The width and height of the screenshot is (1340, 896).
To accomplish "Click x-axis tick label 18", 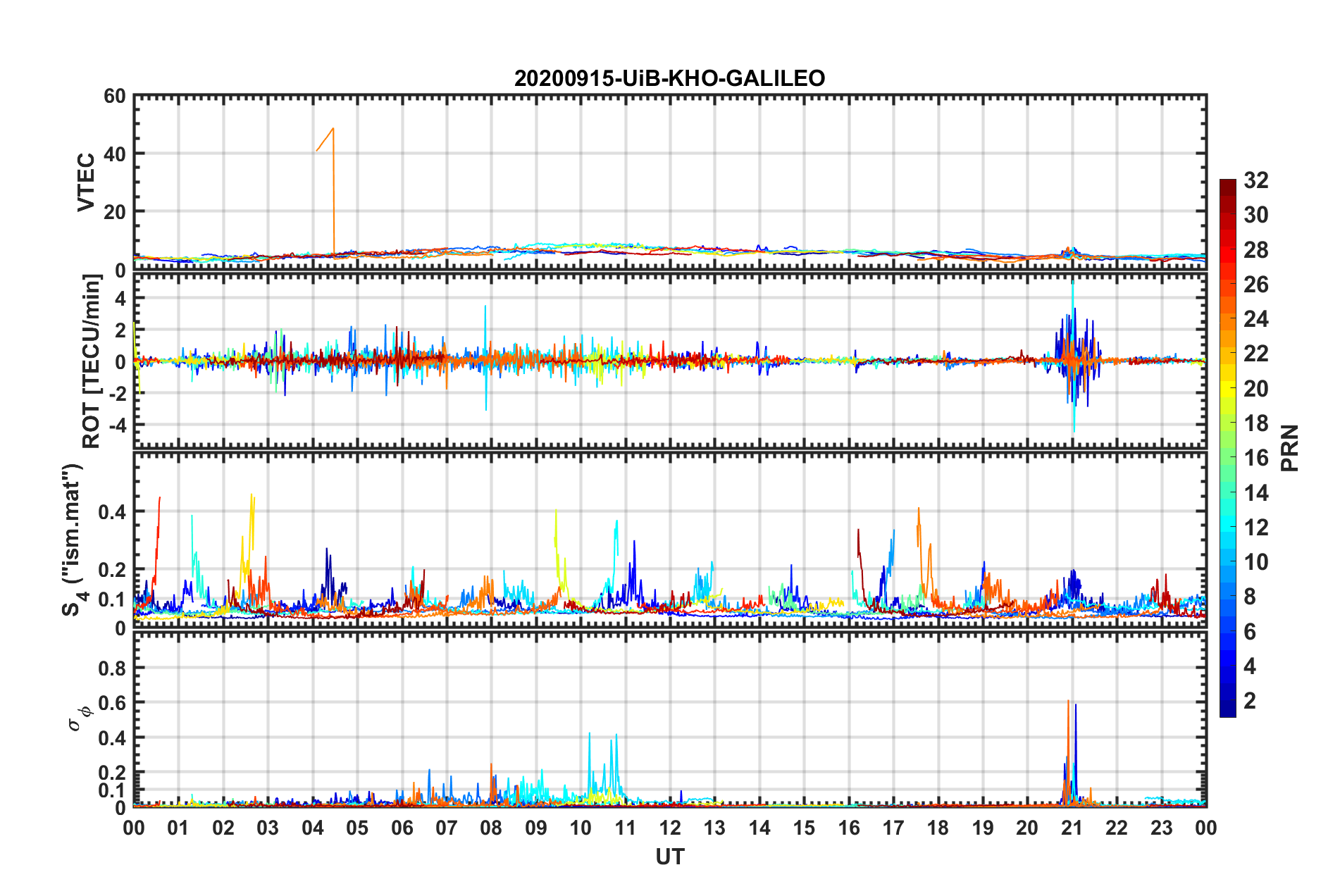I will point(938,828).
